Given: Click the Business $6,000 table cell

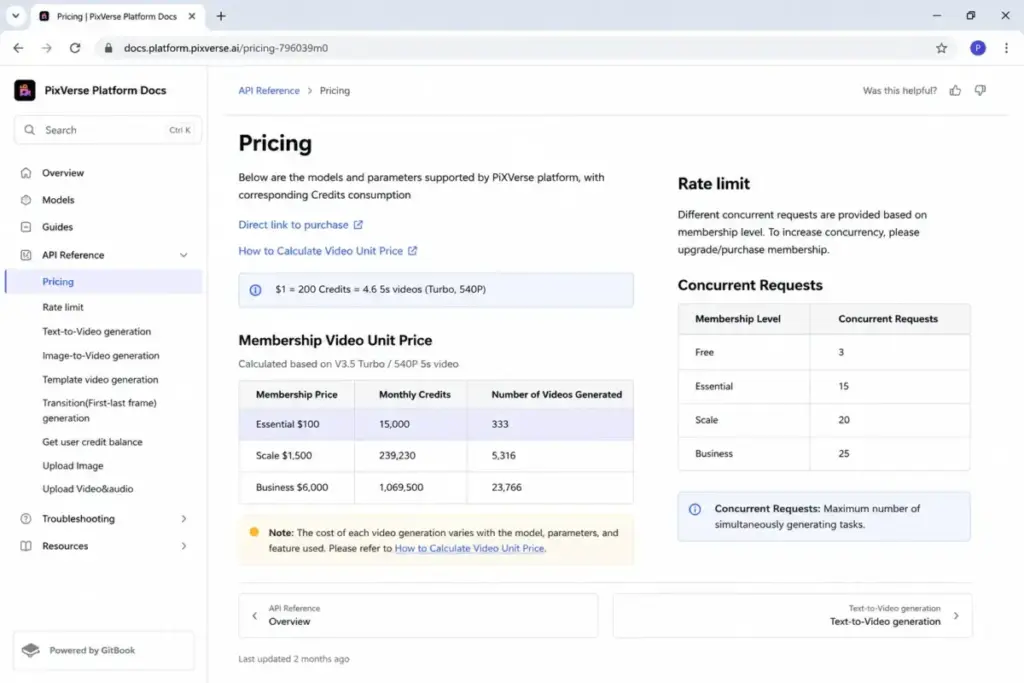Looking at the screenshot, I should (x=296, y=488).
